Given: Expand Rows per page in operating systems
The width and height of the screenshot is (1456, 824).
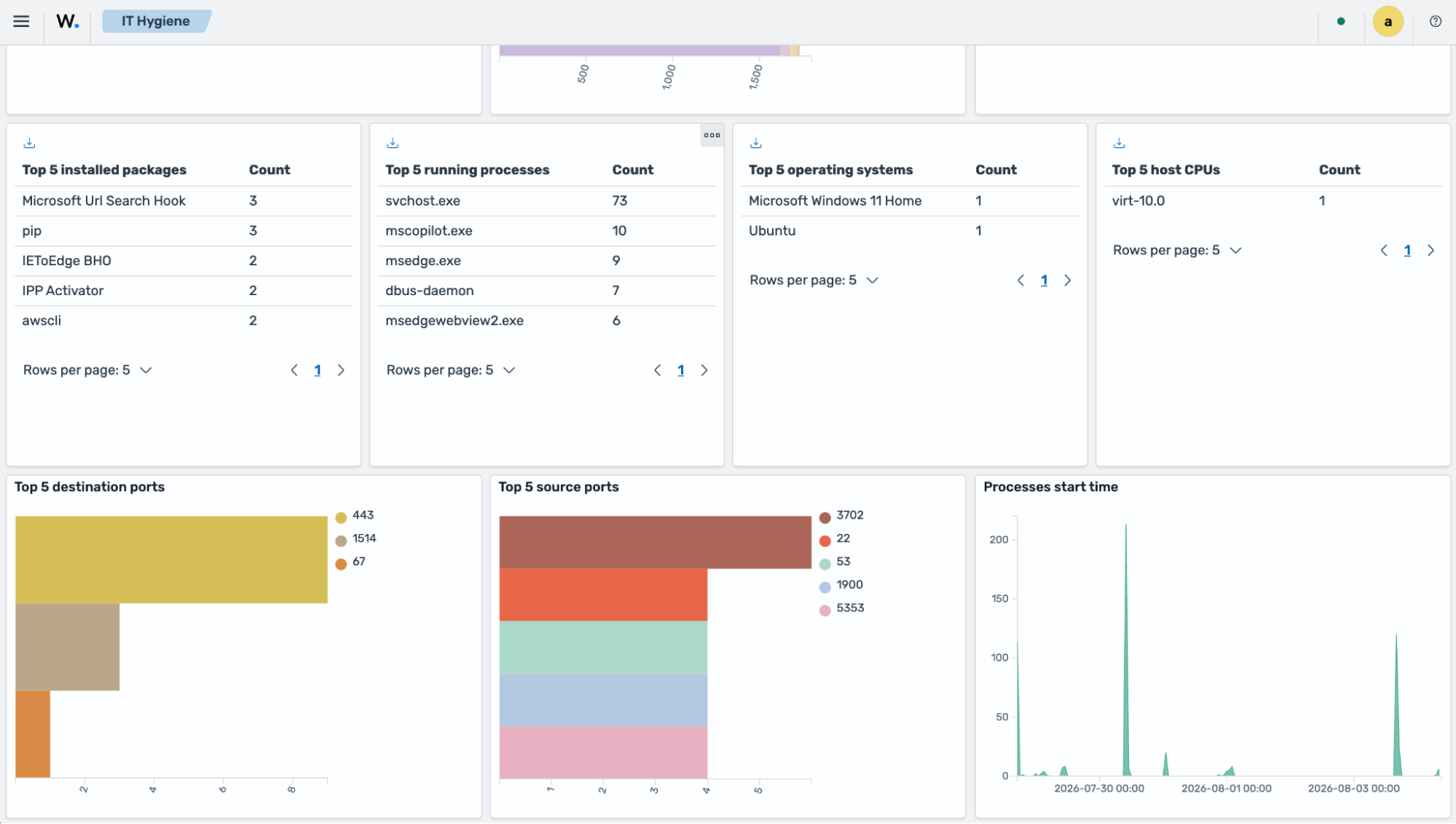Looking at the screenshot, I should click(x=814, y=280).
